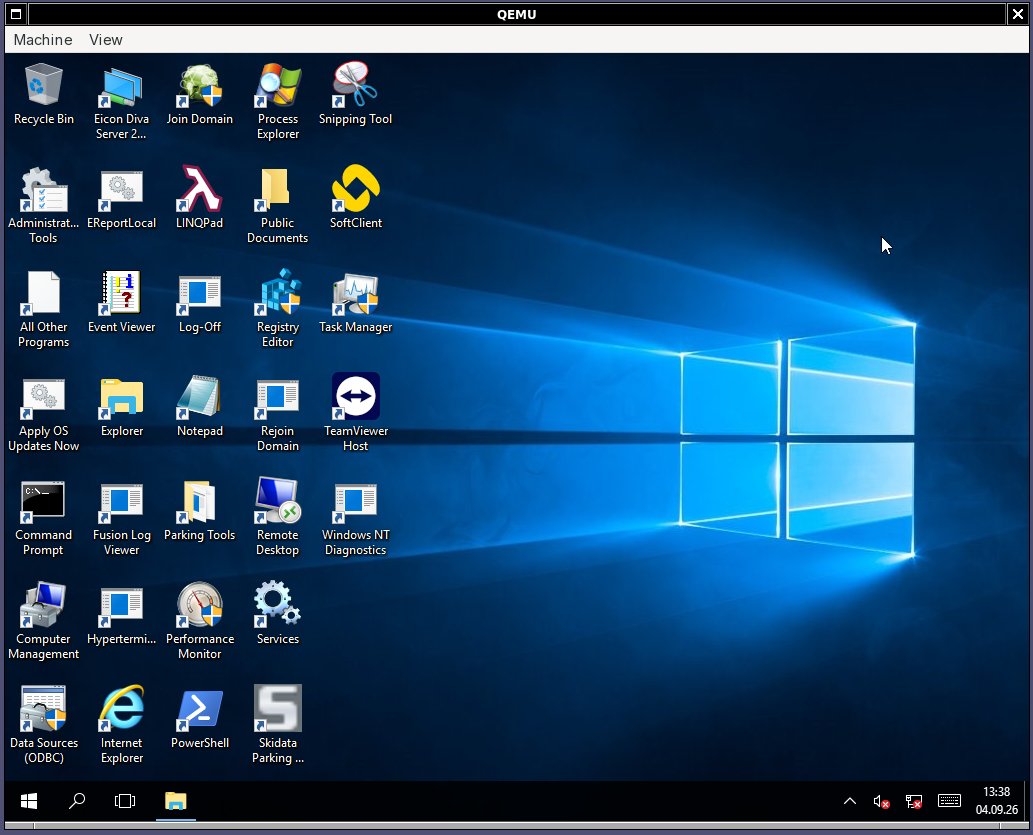Screen dimensions: 1033x835
Task: Open the QEMU Machine menu
Action: point(43,40)
